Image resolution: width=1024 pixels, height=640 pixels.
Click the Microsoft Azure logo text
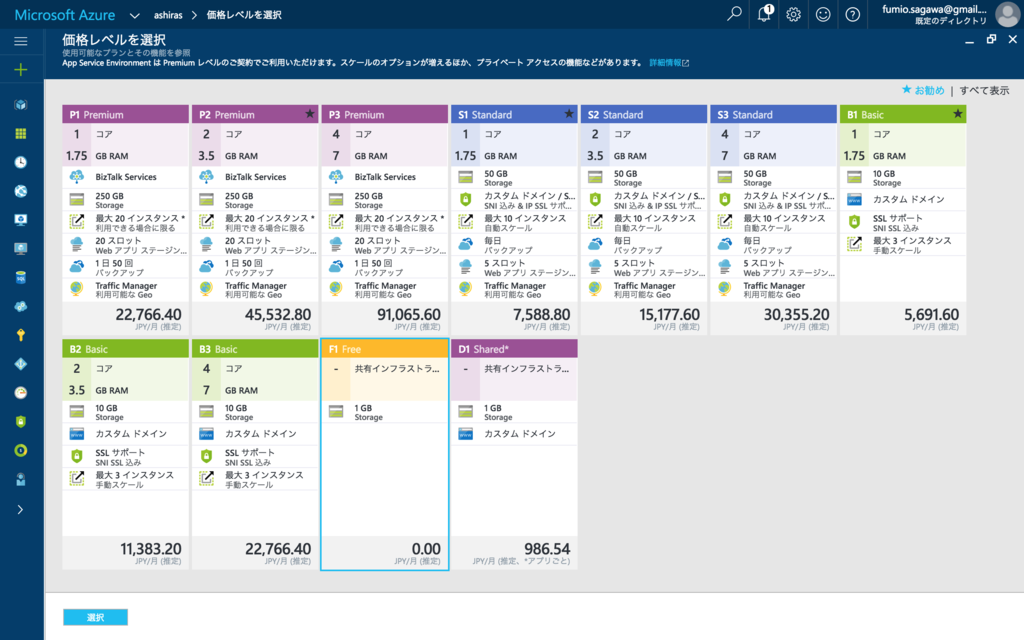[x=65, y=14]
